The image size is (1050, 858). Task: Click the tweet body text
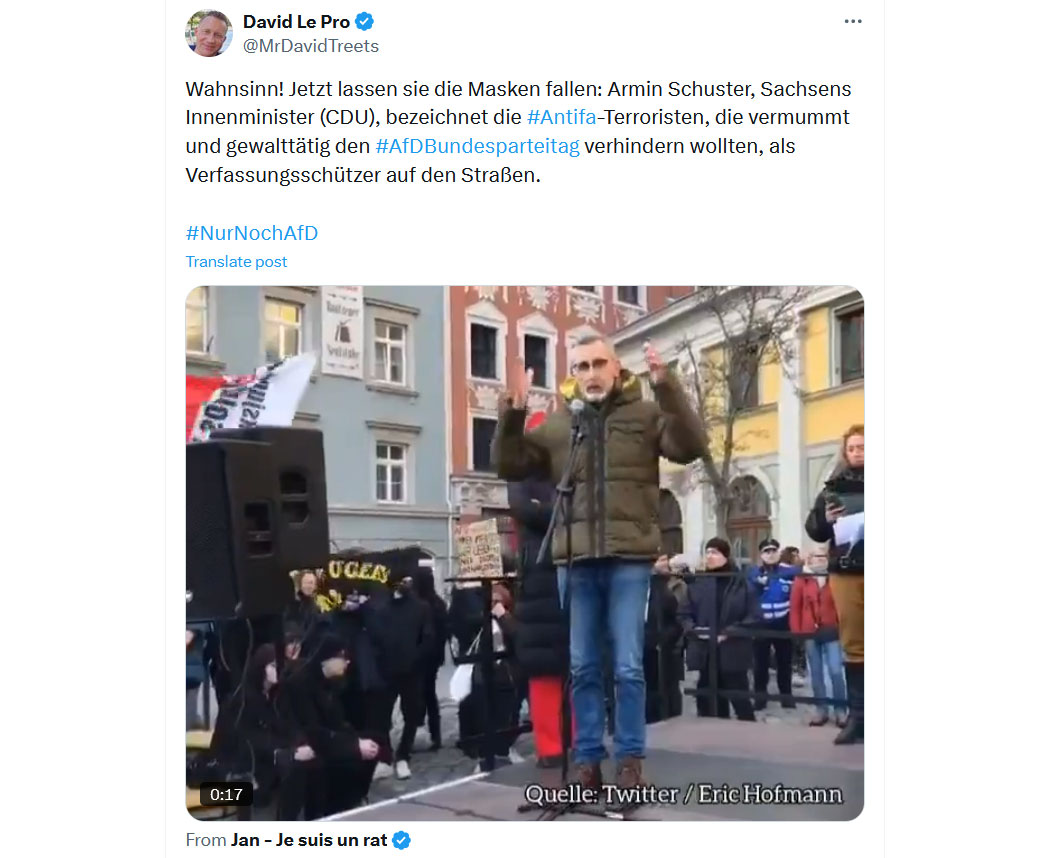pos(518,132)
